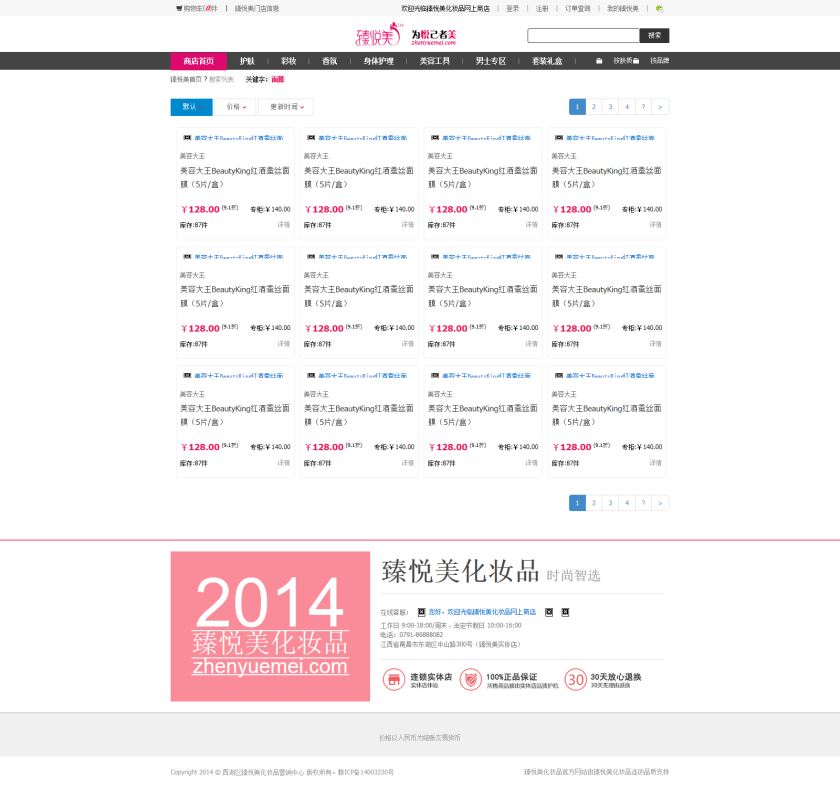The width and height of the screenshot is (840, 787).
Task: Click the first icon after the customer-service link
Action: pyautogui.click(x=549, y=612)
